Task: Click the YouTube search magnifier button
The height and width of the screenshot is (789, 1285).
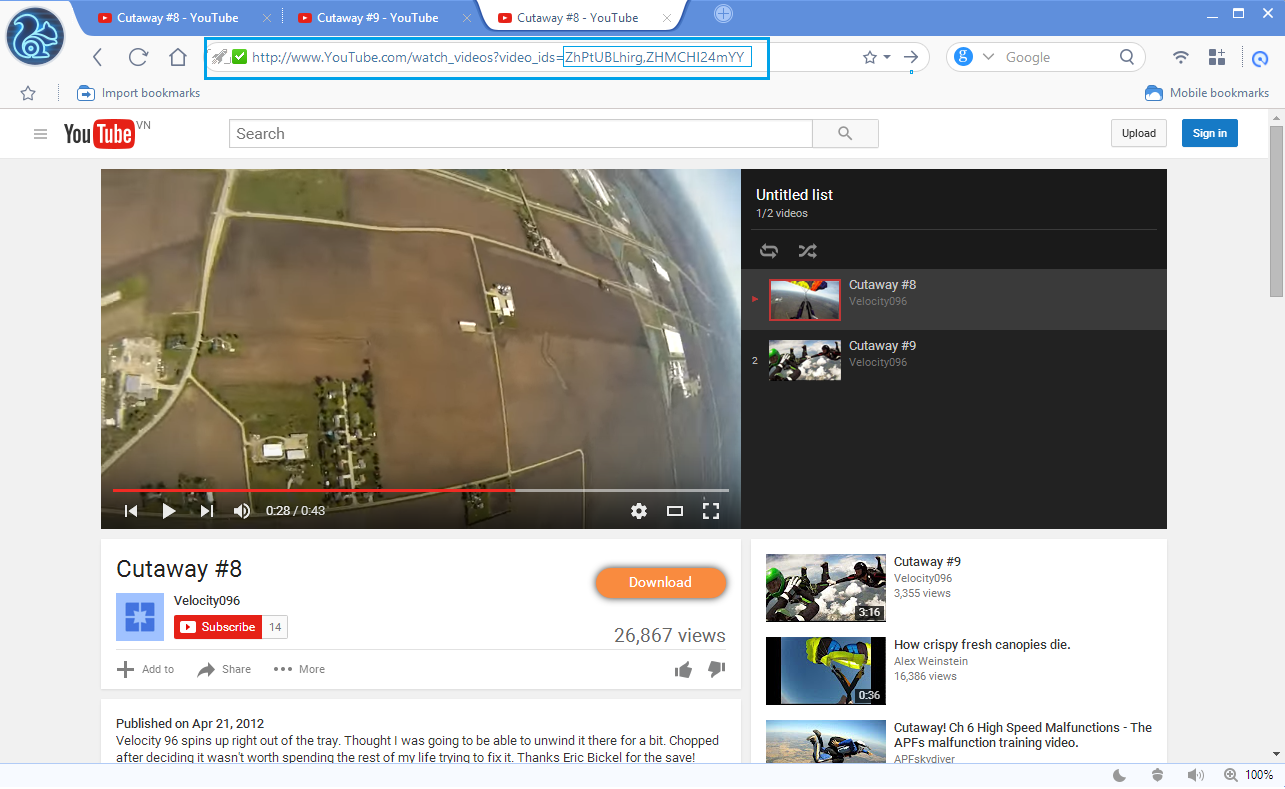Action: point(845,134)
